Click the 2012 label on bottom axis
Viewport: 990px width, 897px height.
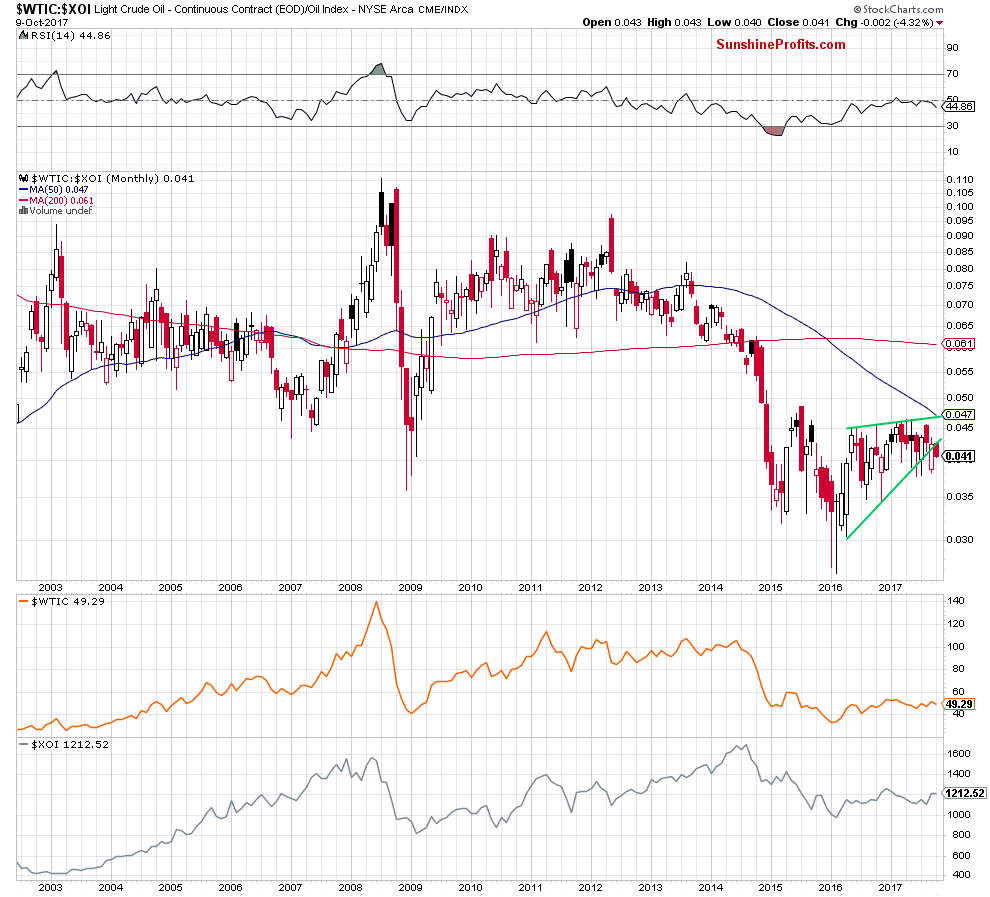pyautogui.click(x=590, y=887)
